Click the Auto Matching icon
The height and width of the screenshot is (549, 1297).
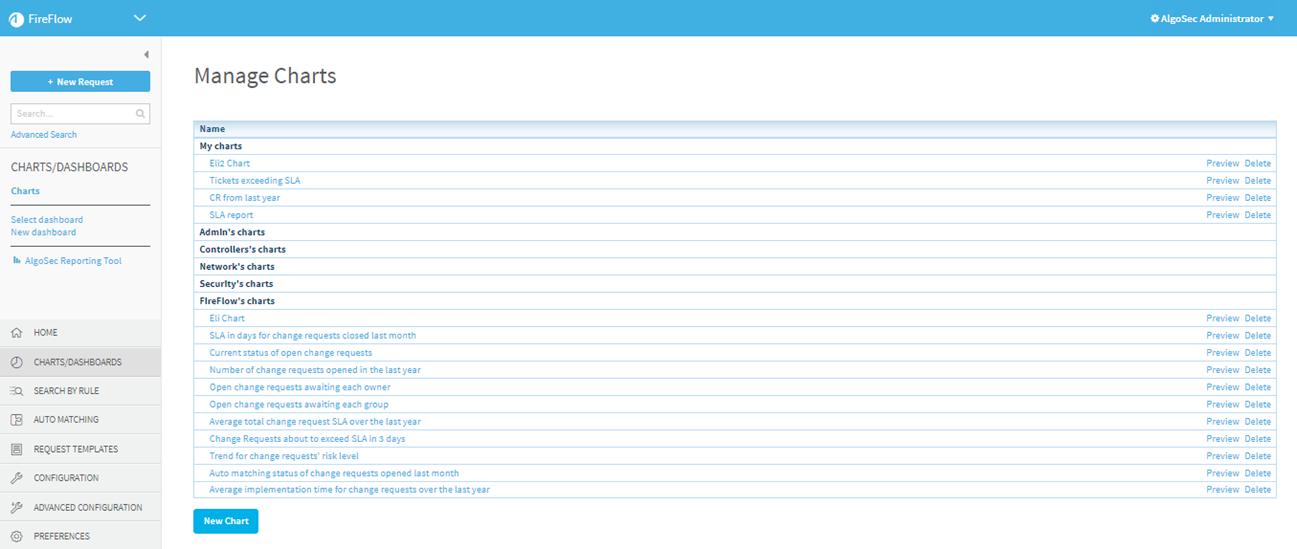[x=16, y=420]
